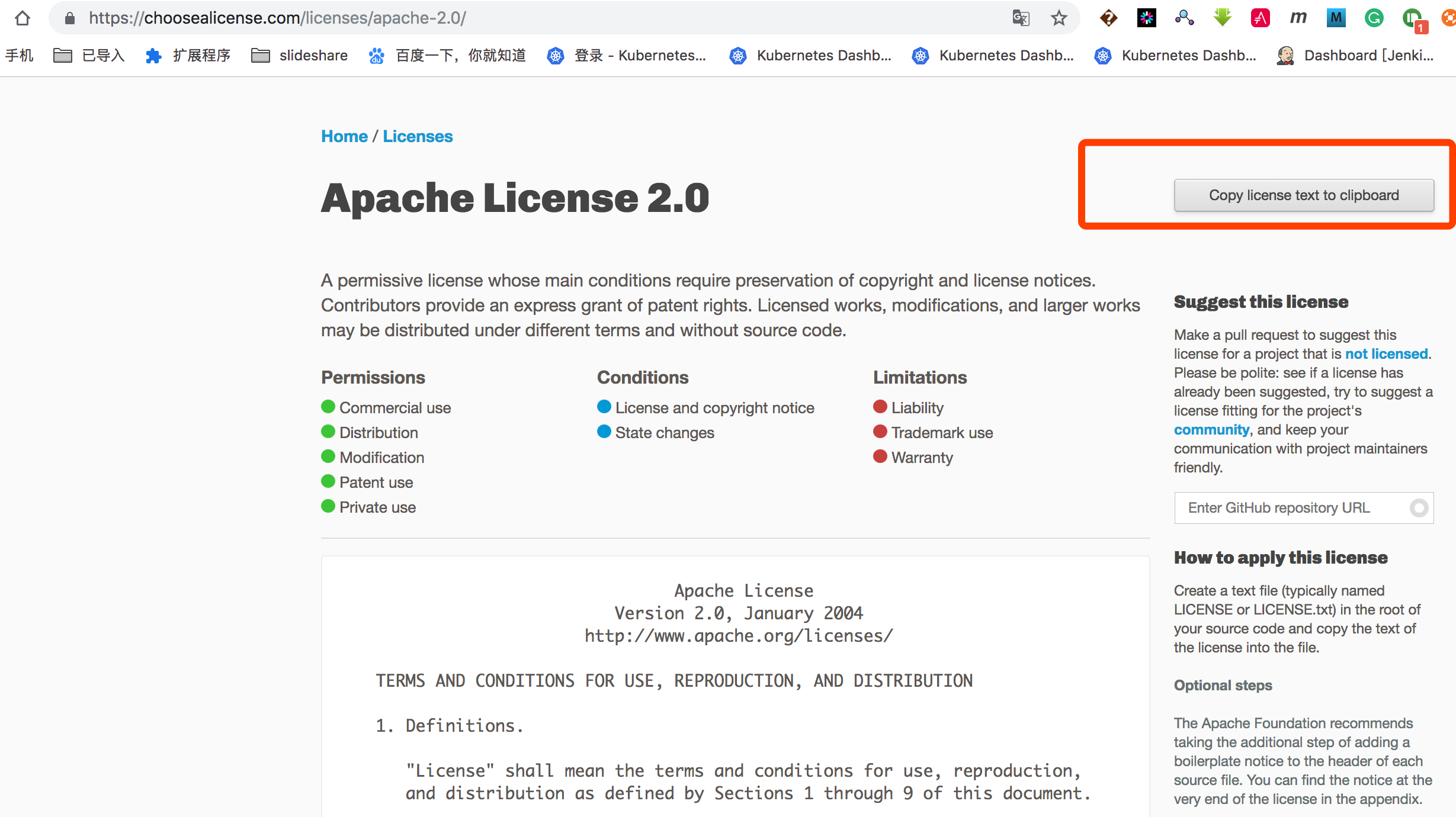Click the Suggest this license heading

click(x=1261, y=302)
